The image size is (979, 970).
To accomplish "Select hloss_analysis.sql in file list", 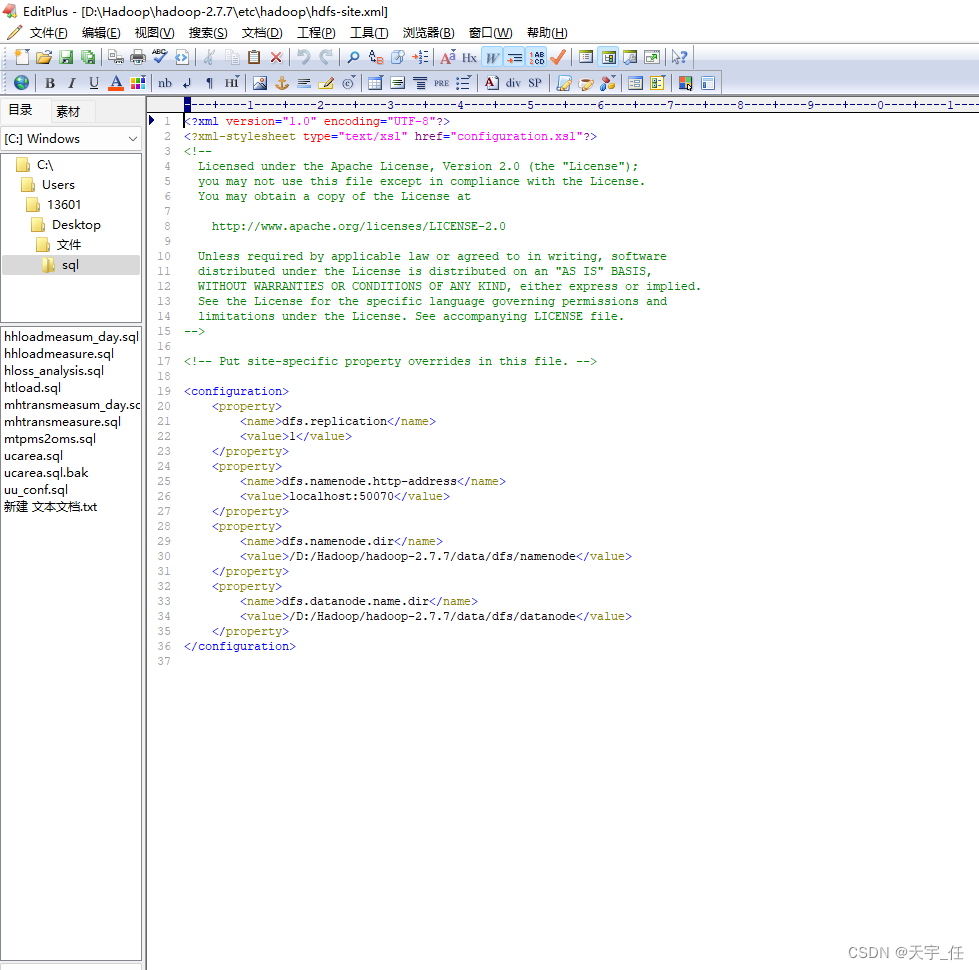I will coord(54,371).
